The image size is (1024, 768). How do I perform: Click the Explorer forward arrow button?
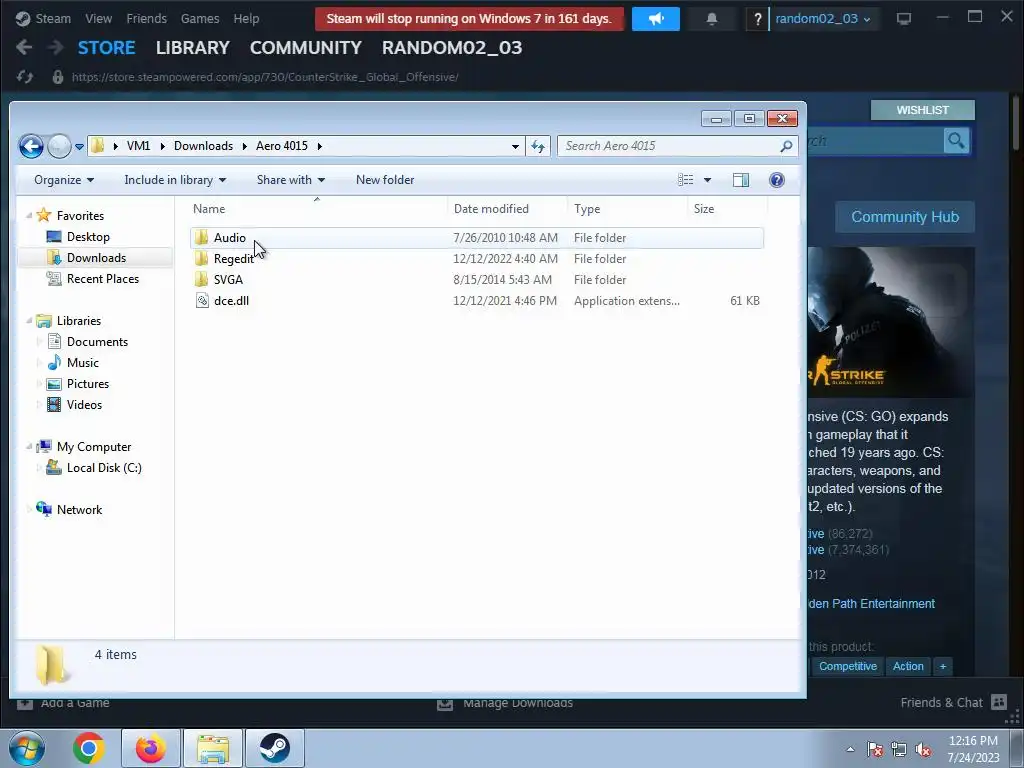pos(59,146)
